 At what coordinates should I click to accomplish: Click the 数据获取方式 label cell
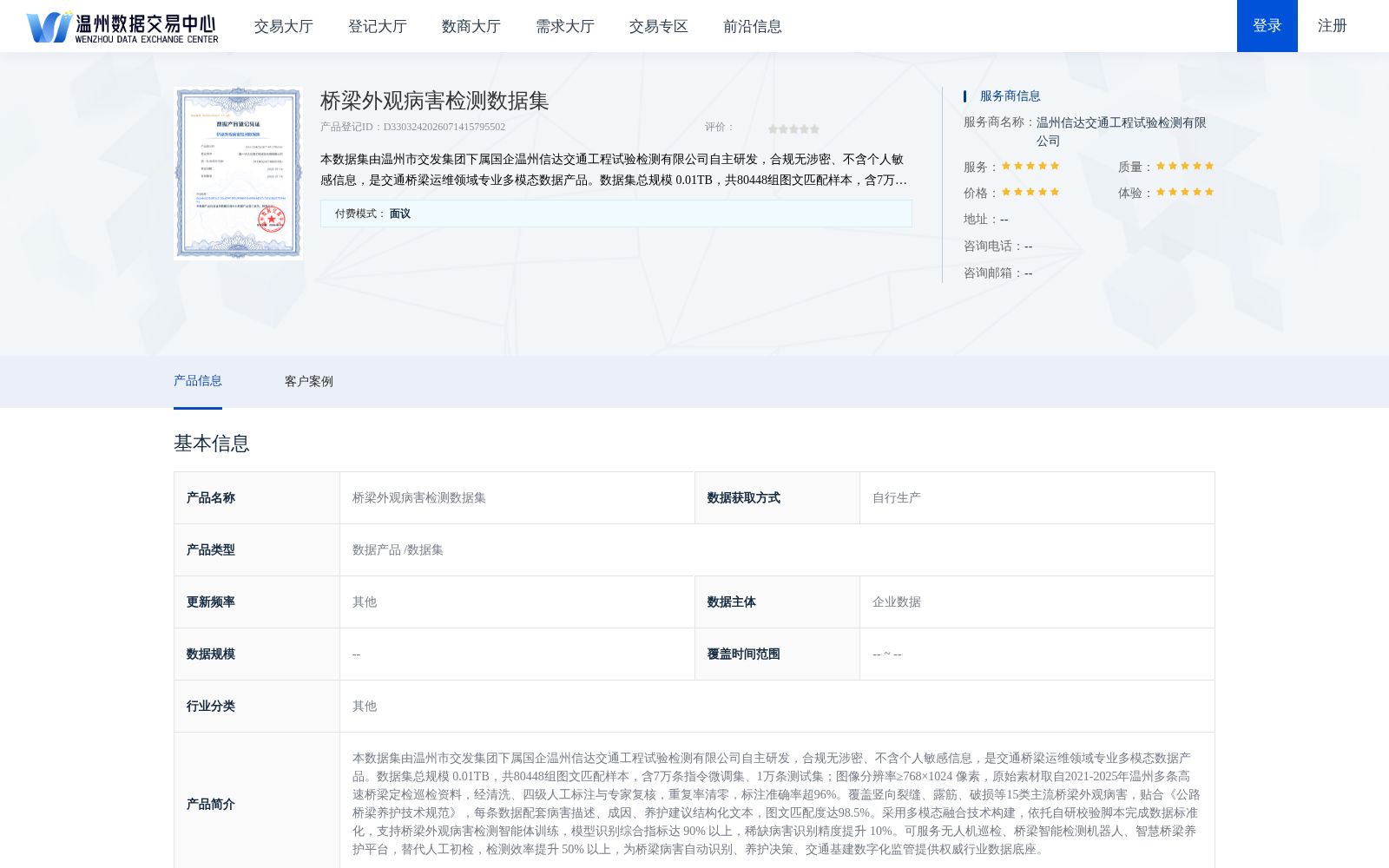coord(777,498)
